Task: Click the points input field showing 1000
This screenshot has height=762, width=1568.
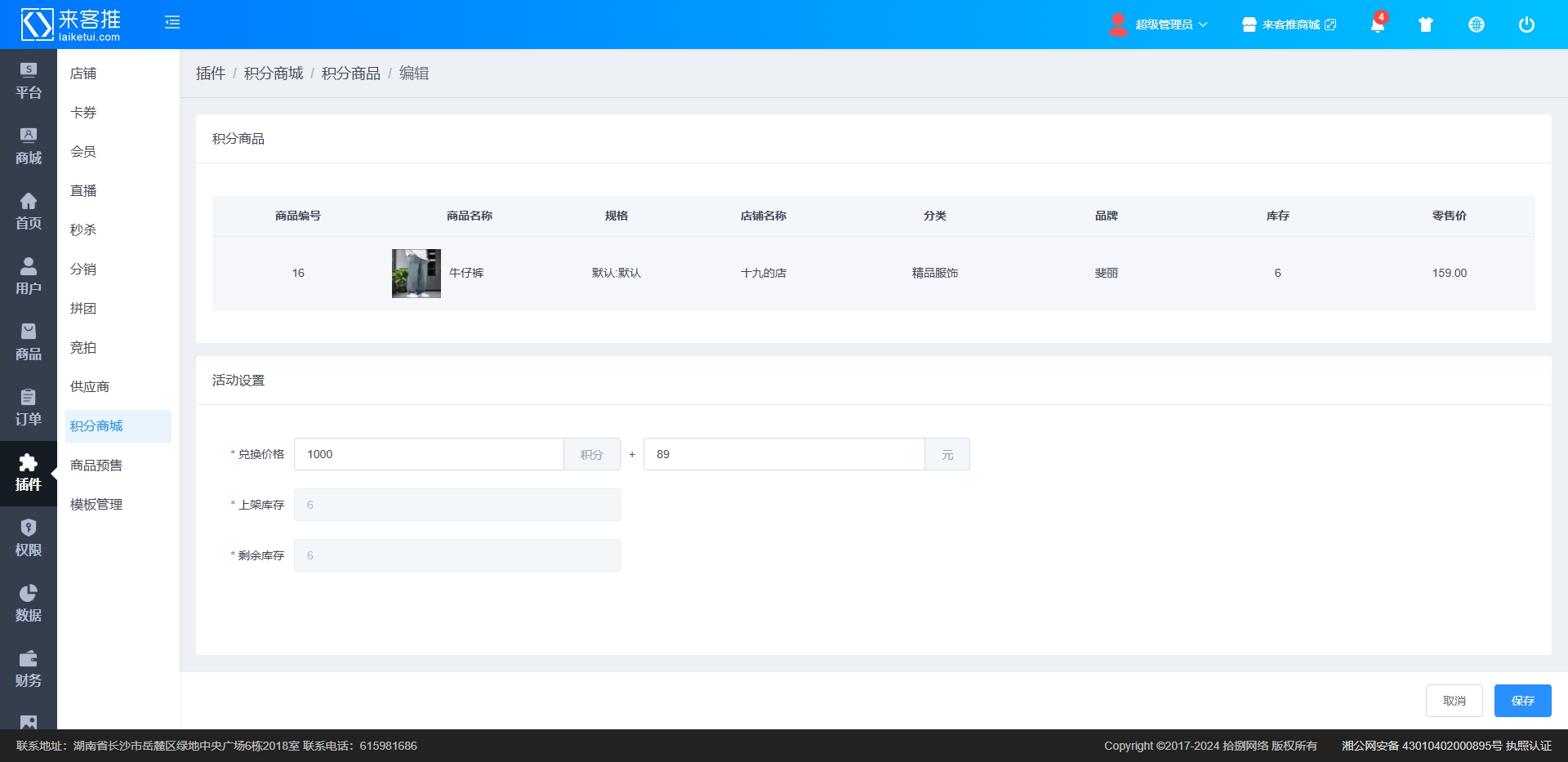Action: pyautogui.click(x=429, y=454)
